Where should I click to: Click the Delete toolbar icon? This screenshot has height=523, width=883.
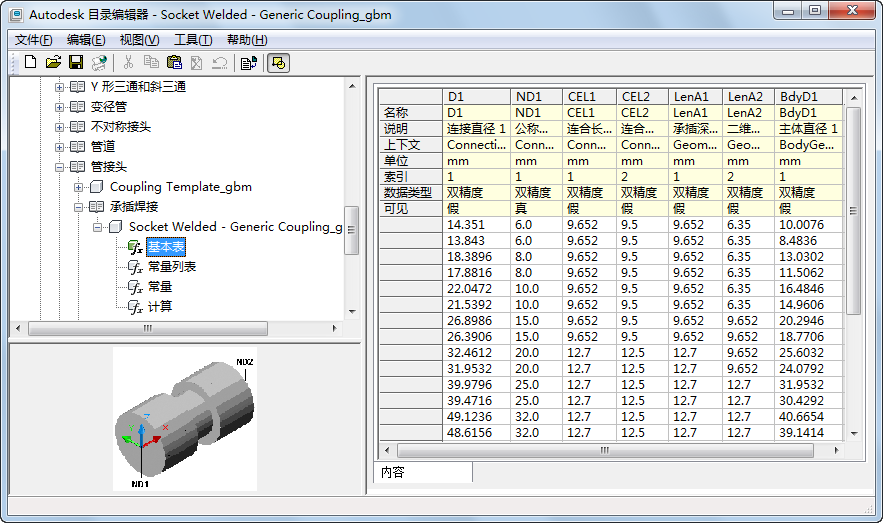point(197,62)
